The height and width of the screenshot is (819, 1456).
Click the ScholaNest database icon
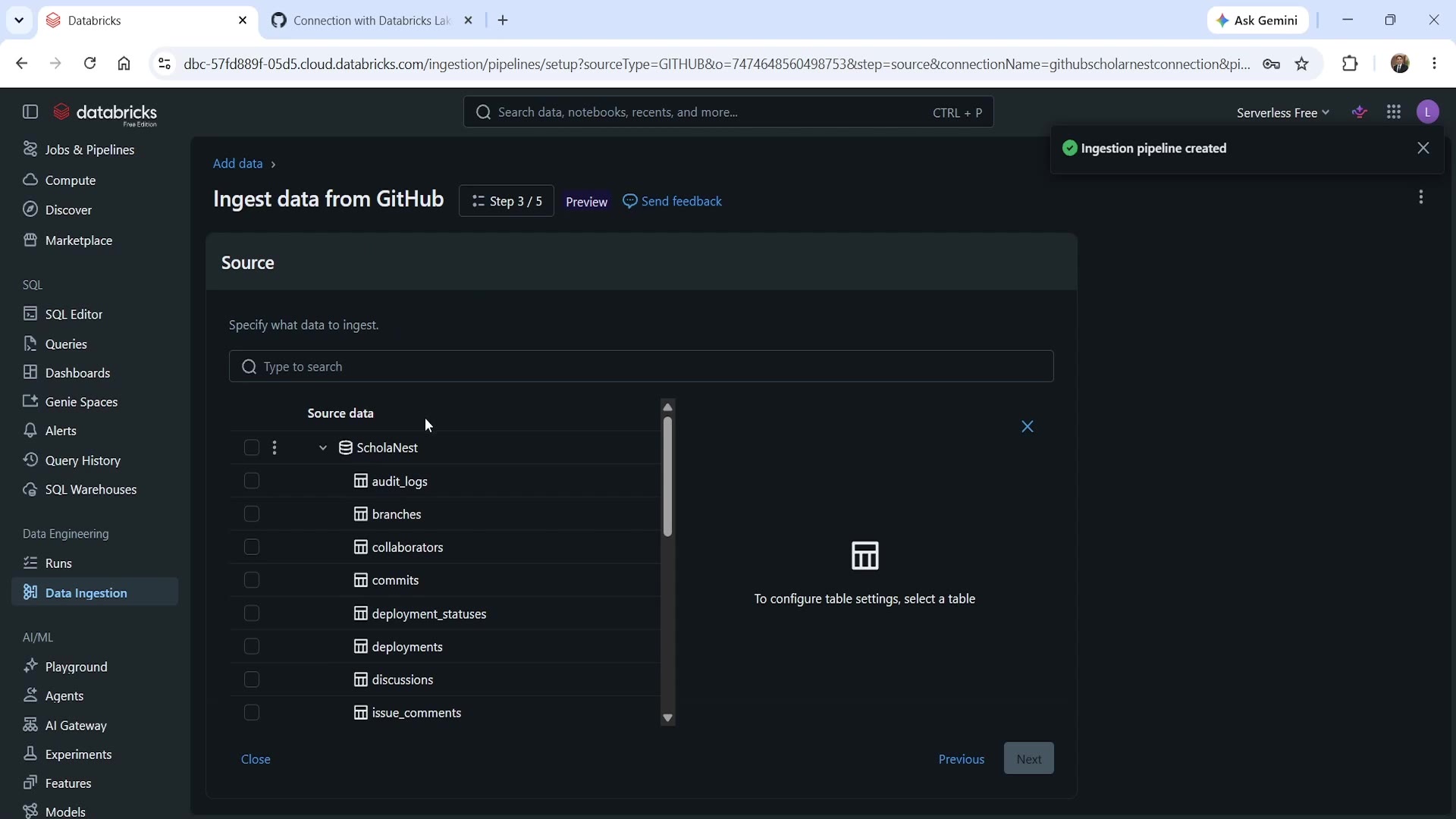[346, 448]
